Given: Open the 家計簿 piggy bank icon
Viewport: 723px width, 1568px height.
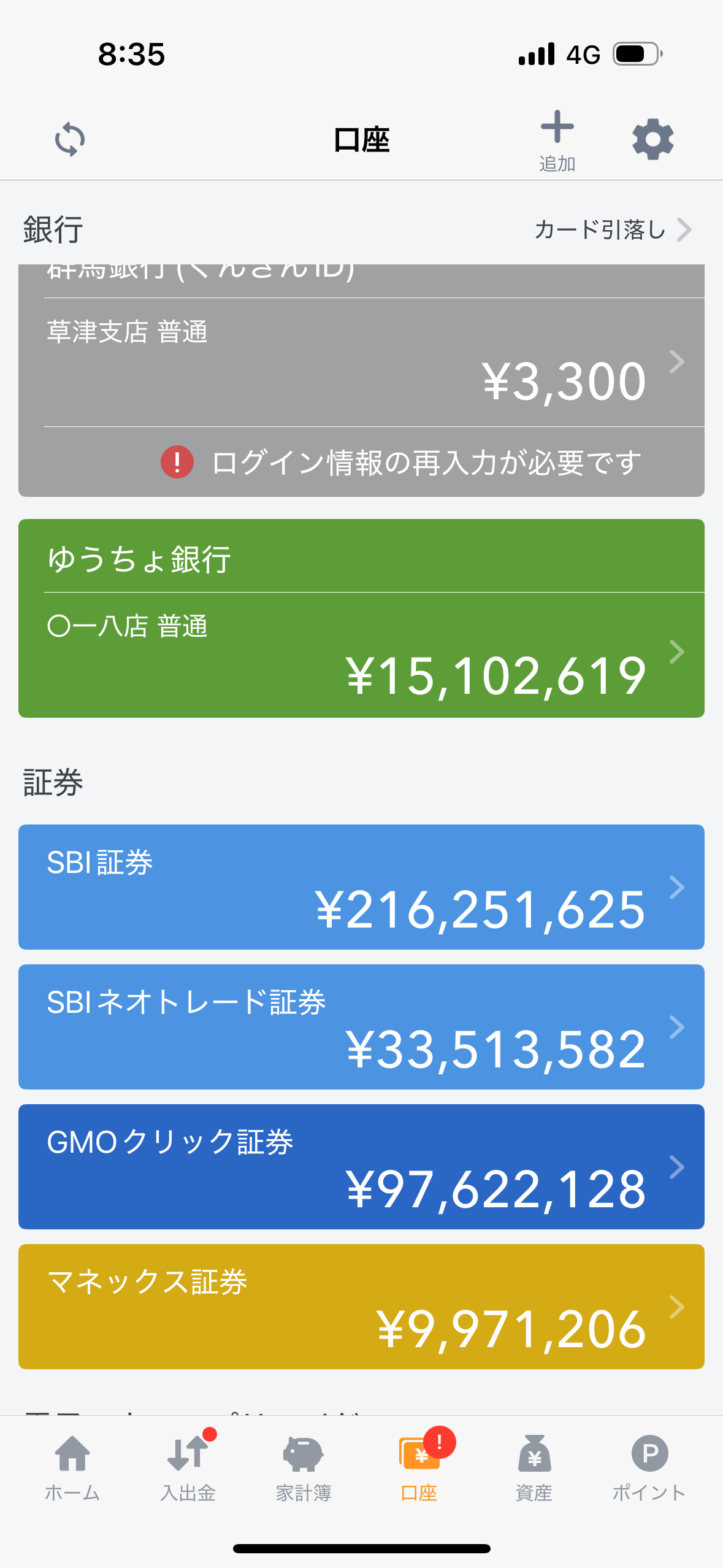Looking at the screenshot, I should pos(303,1454).
